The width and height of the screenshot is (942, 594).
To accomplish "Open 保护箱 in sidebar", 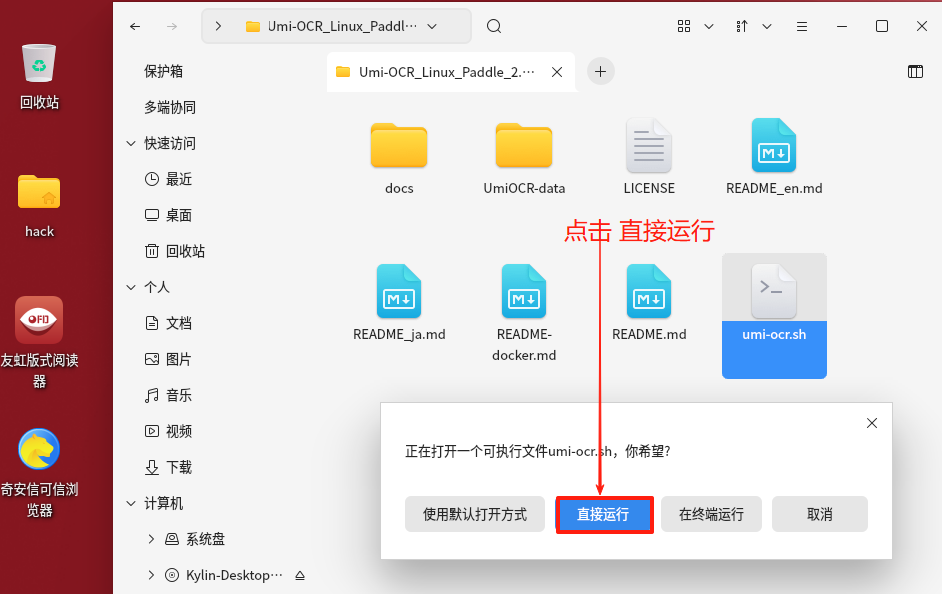I will pyautogui.click(x=163, y=71).
